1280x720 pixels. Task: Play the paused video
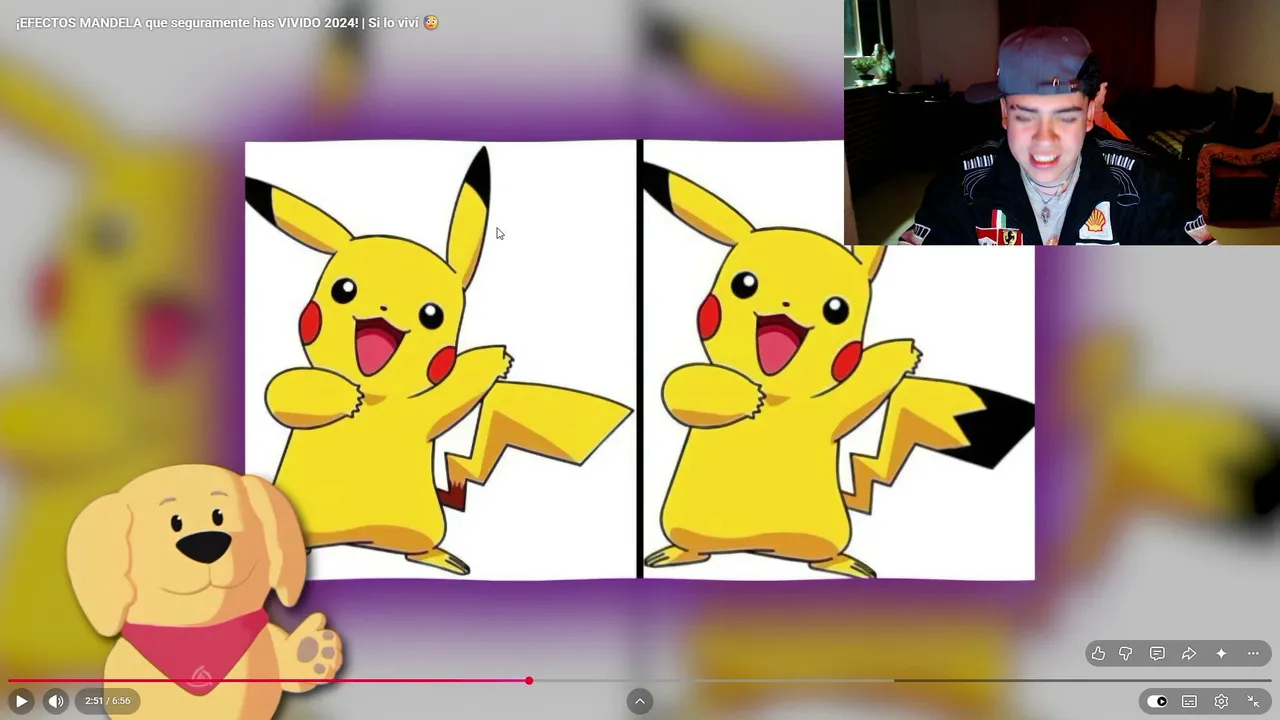[21, 701]
